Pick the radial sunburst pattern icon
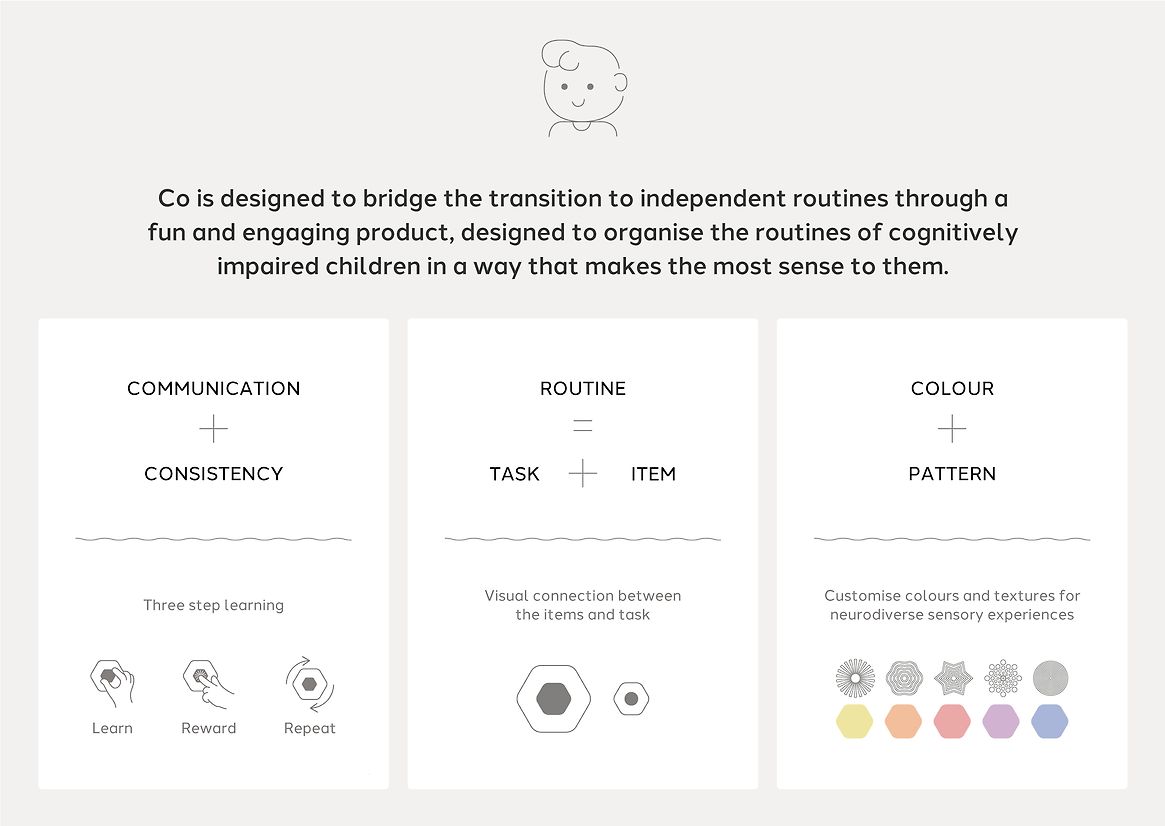1165x826 pixels. (x=855, y=678)
